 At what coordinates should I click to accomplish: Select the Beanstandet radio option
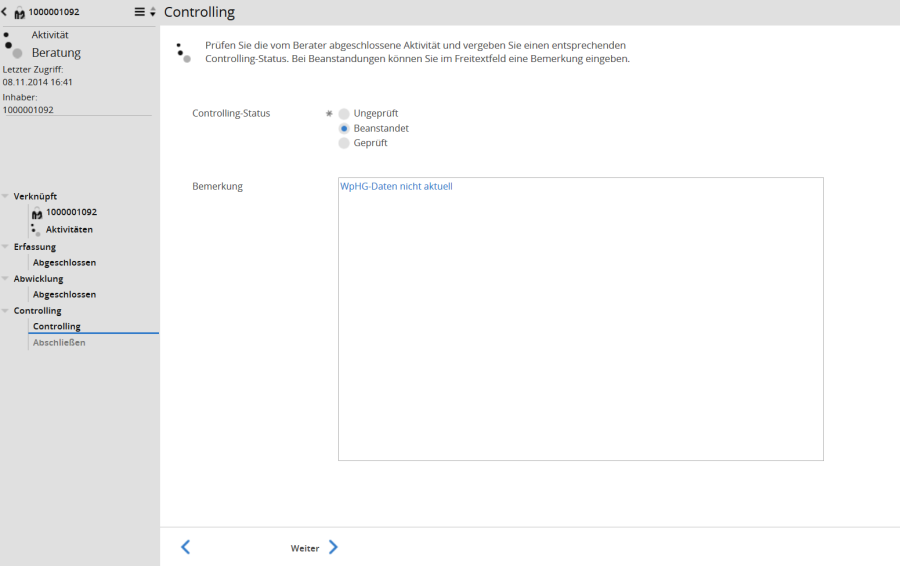pos(344,129)
